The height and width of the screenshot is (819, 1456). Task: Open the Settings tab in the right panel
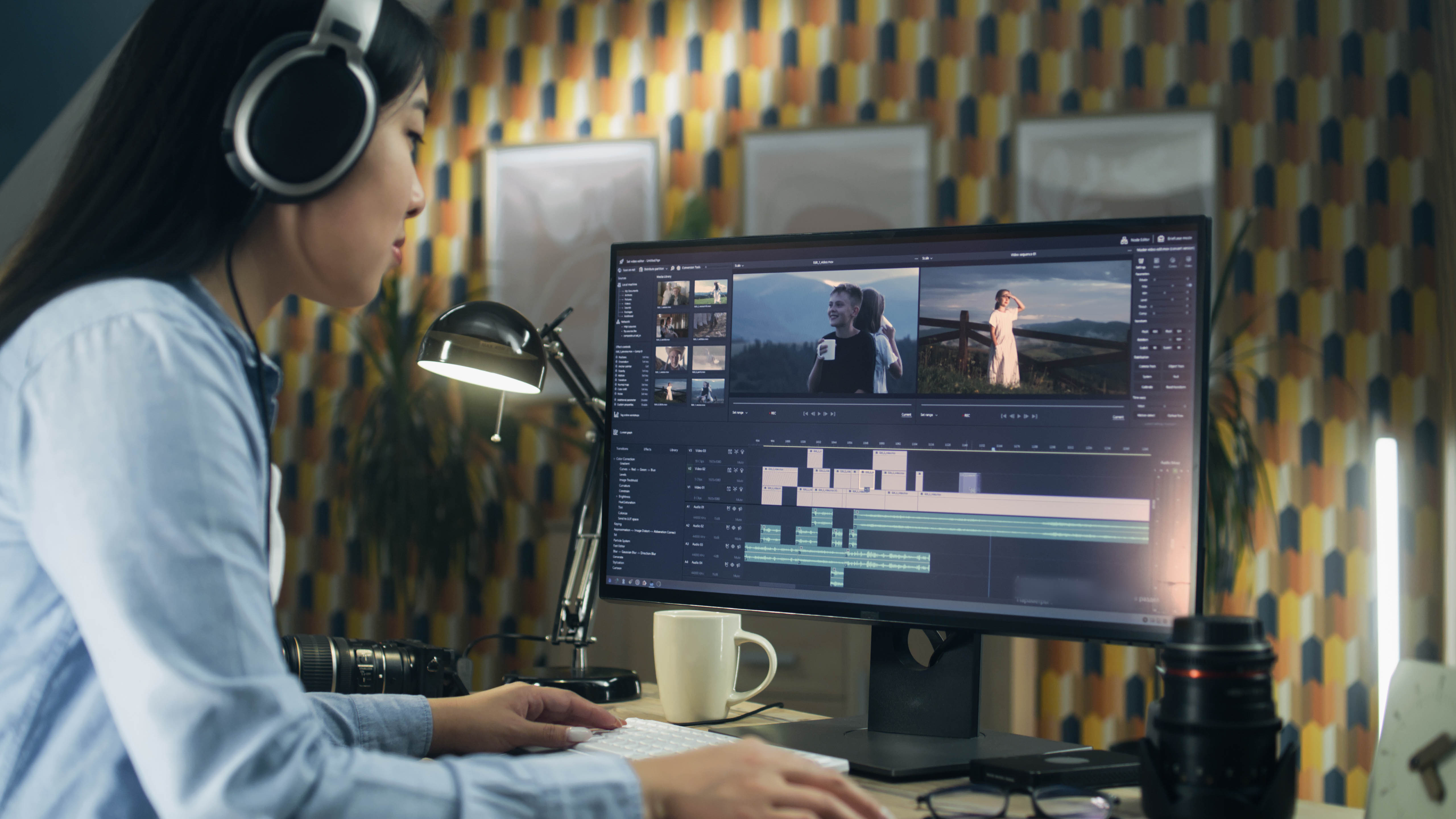(1141, 263)
